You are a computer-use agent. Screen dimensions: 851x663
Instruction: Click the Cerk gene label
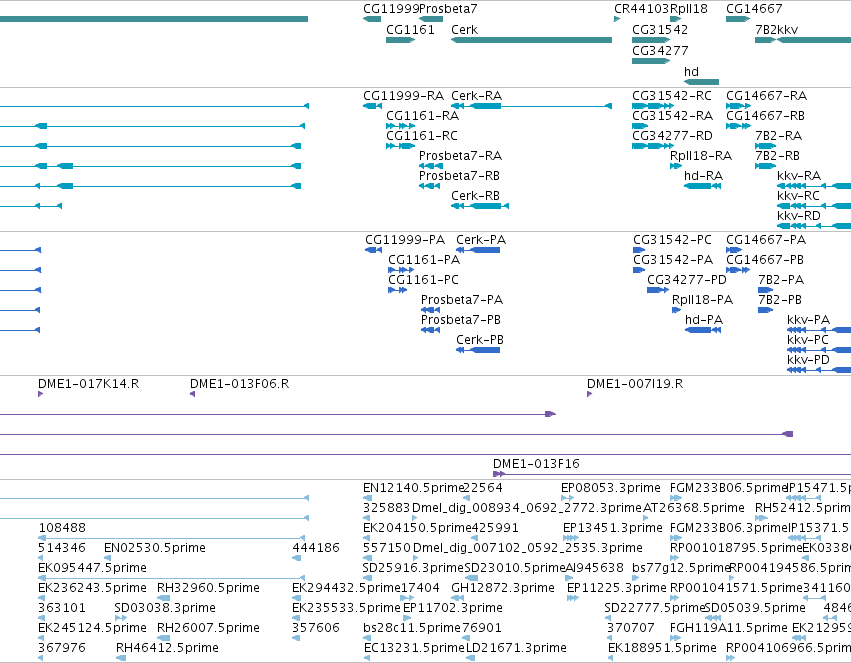[x=465, y=30]
